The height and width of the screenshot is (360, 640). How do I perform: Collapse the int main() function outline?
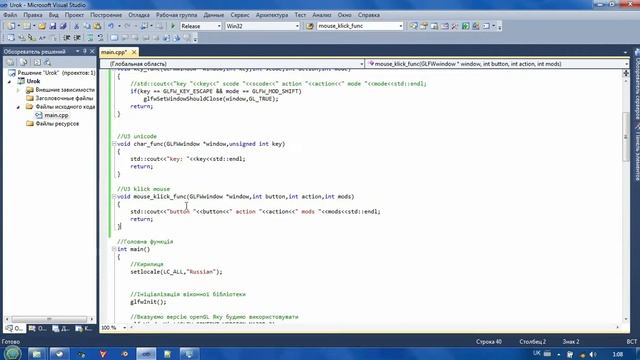click(114, 249)
